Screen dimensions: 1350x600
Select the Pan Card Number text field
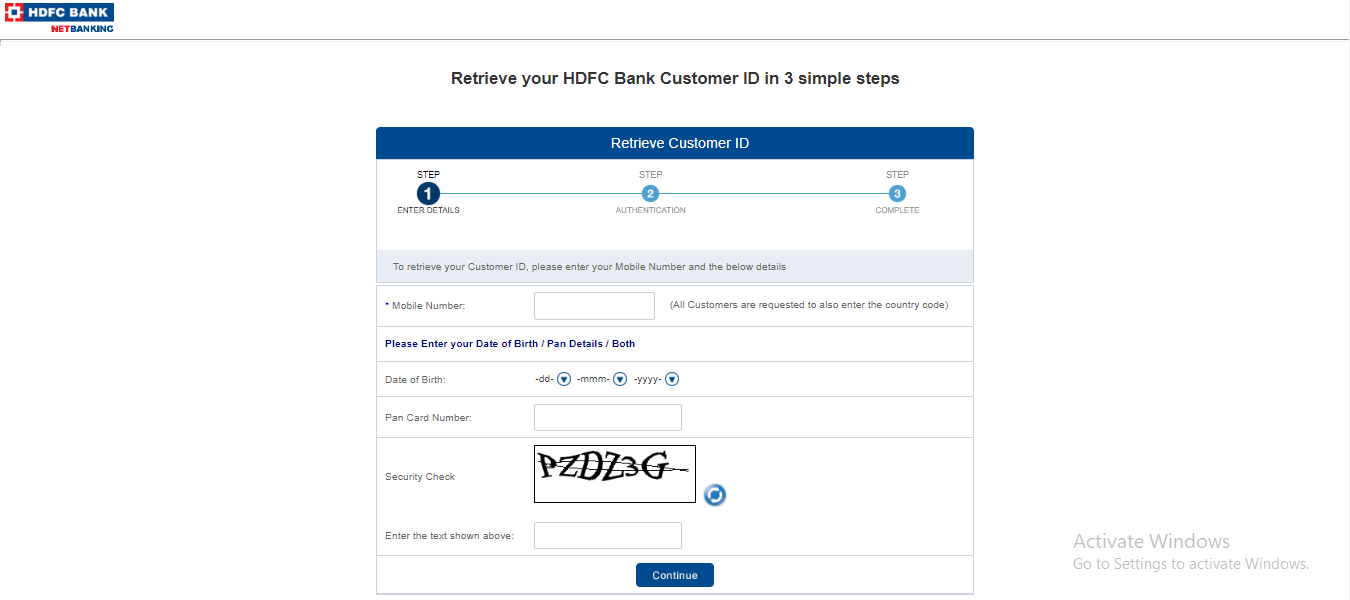(x=607, y=417)
